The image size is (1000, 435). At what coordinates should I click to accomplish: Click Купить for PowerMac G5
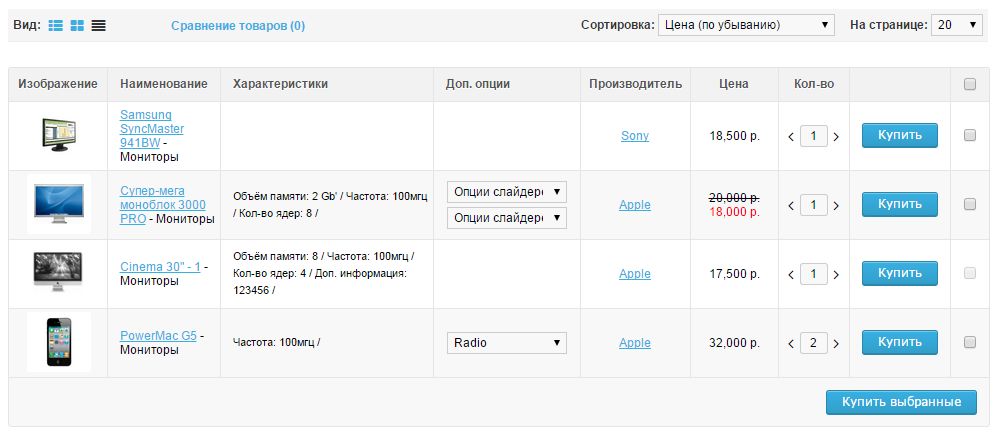pos(900,342)
